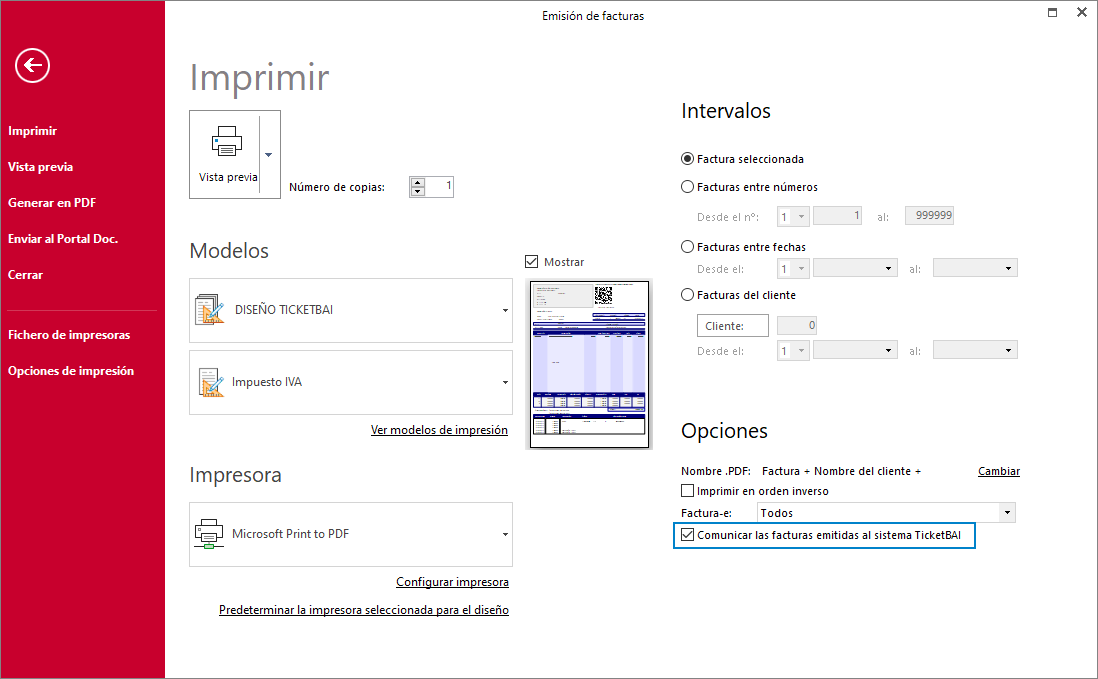The image size is (1098, 679).
Task: Open start date dropdown under Facturas entre fechas
Action: pos(888,268)
